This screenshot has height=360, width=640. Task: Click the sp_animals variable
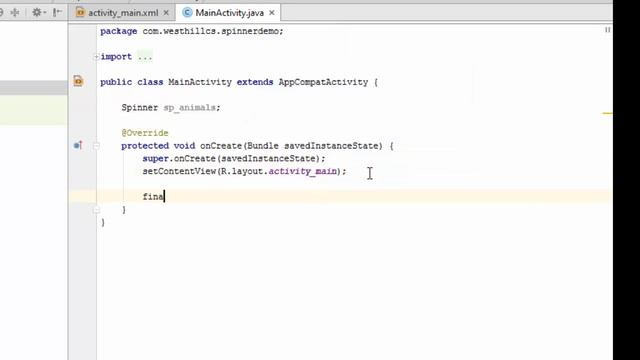(190, 108)
